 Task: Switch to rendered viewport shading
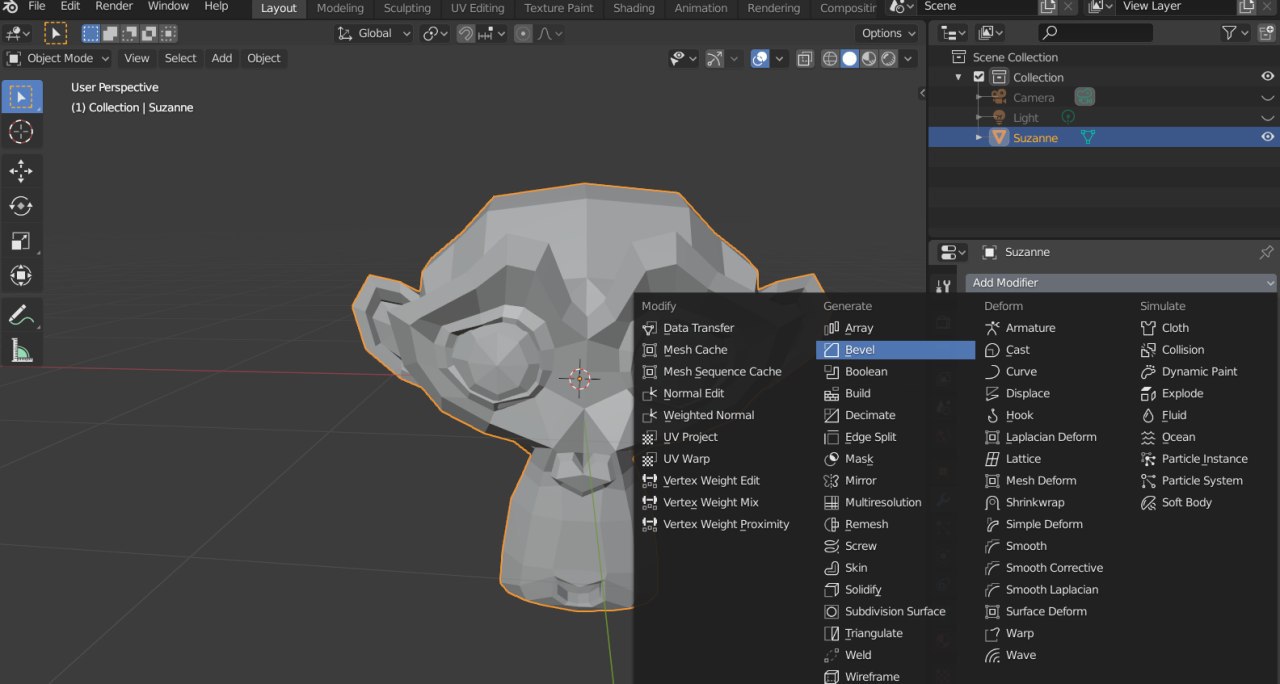click(888, 59)
